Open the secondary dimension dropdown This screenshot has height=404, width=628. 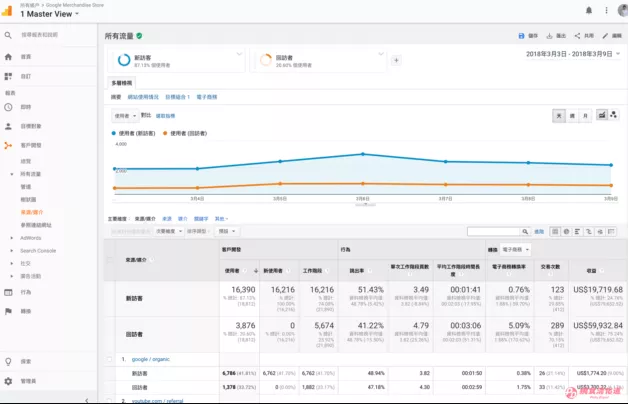coord(169,231)
